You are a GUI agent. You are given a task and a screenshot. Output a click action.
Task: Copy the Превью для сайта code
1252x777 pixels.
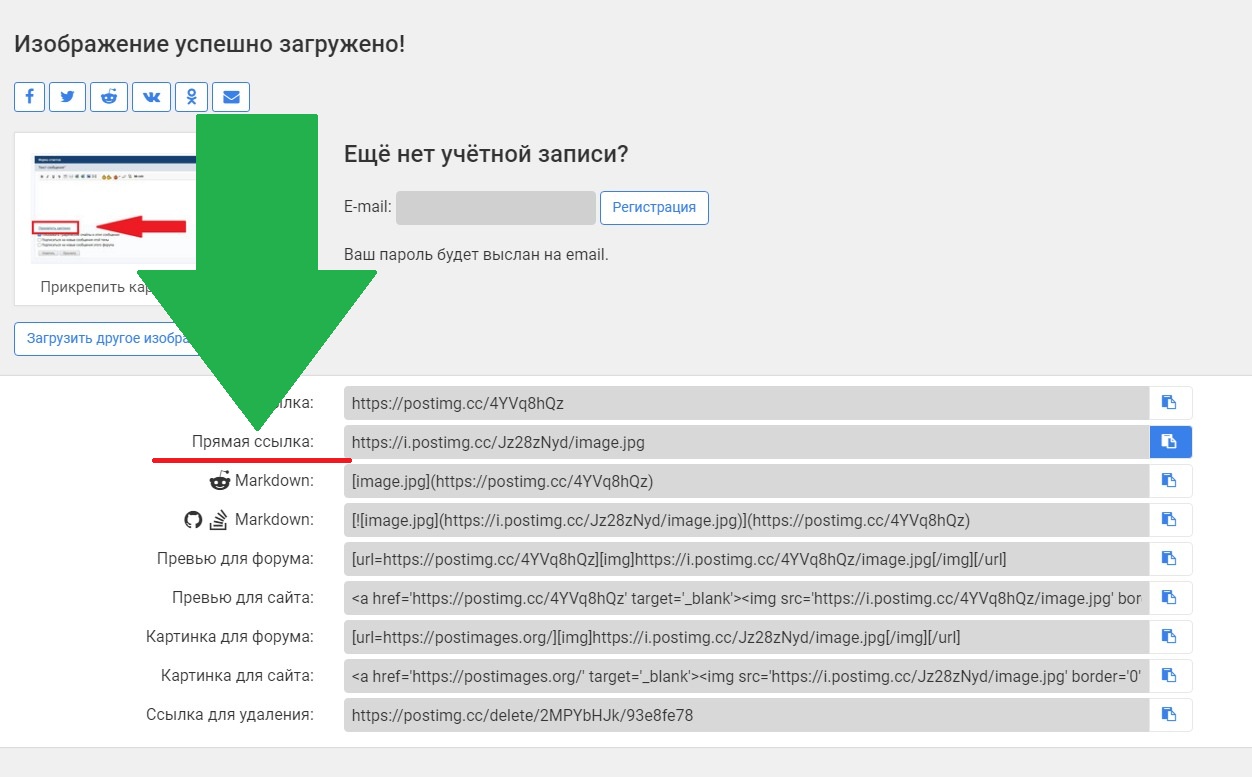[x=1170, y=598]
